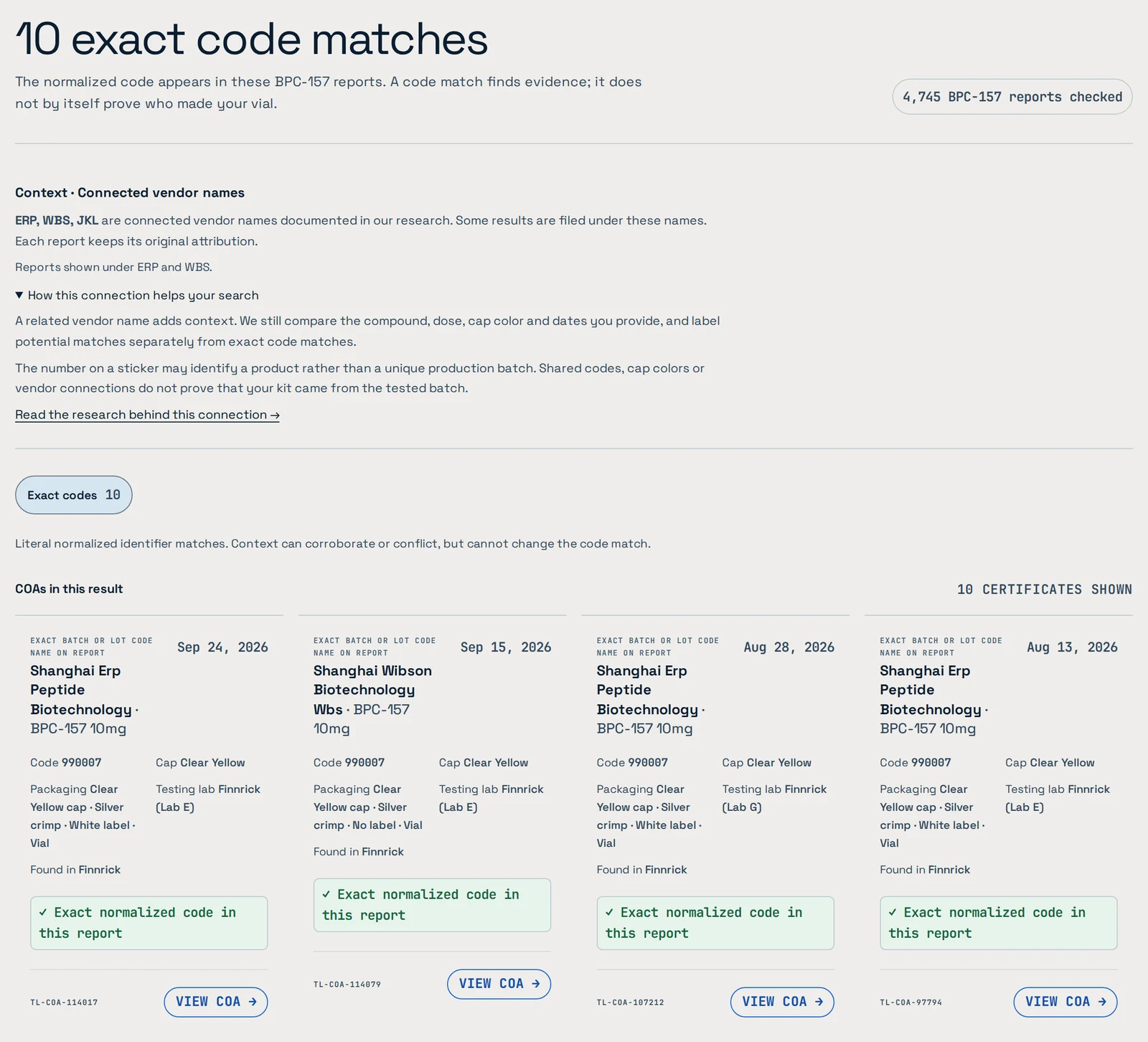Click the TL-COA-107212 certificate ID
Screen dimensions: 1148x1042
pyautogui.click(x=631, y=1003)
